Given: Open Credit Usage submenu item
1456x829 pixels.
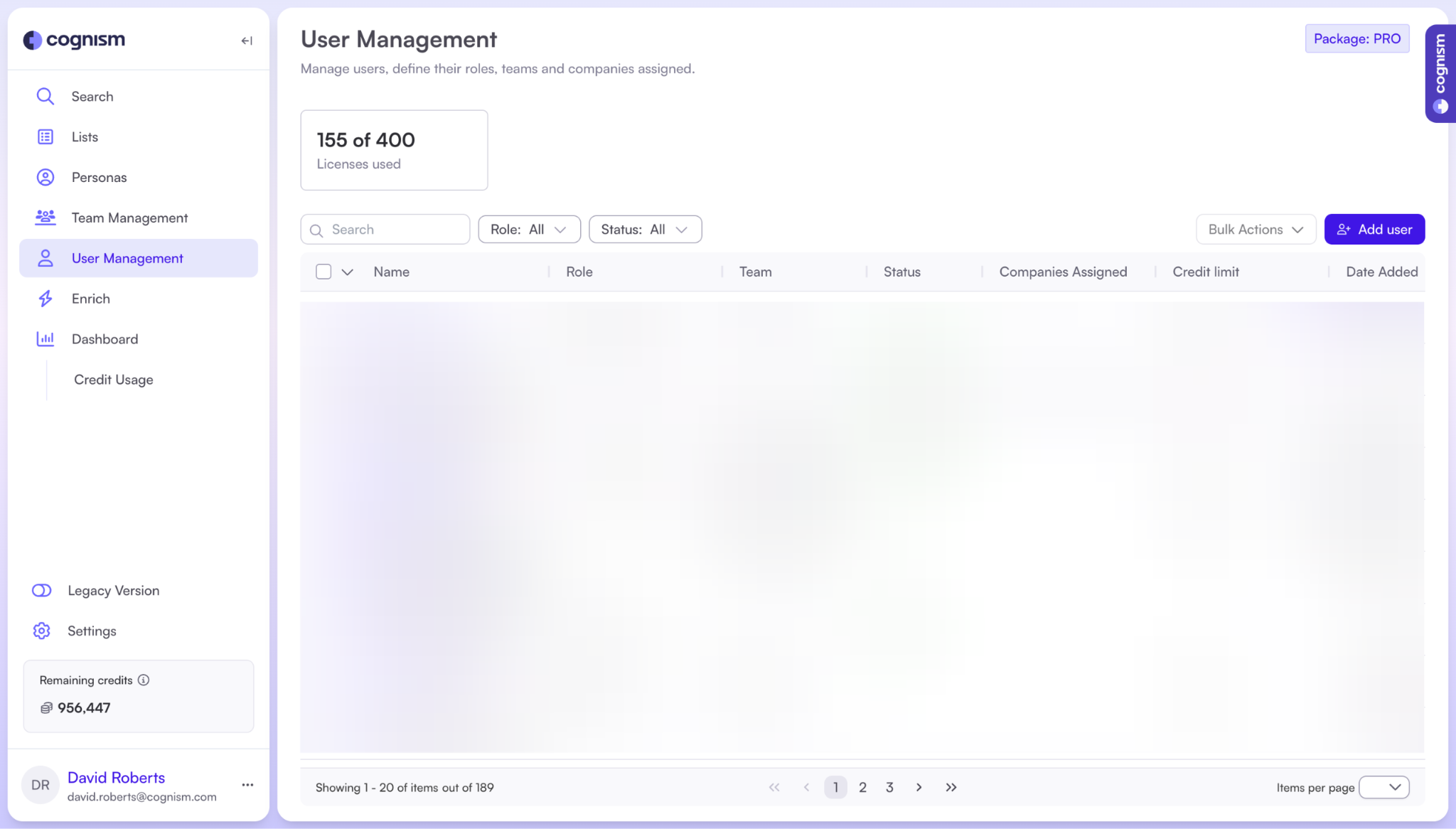Looking at the screenshot, I should click(x=114, y=380).
